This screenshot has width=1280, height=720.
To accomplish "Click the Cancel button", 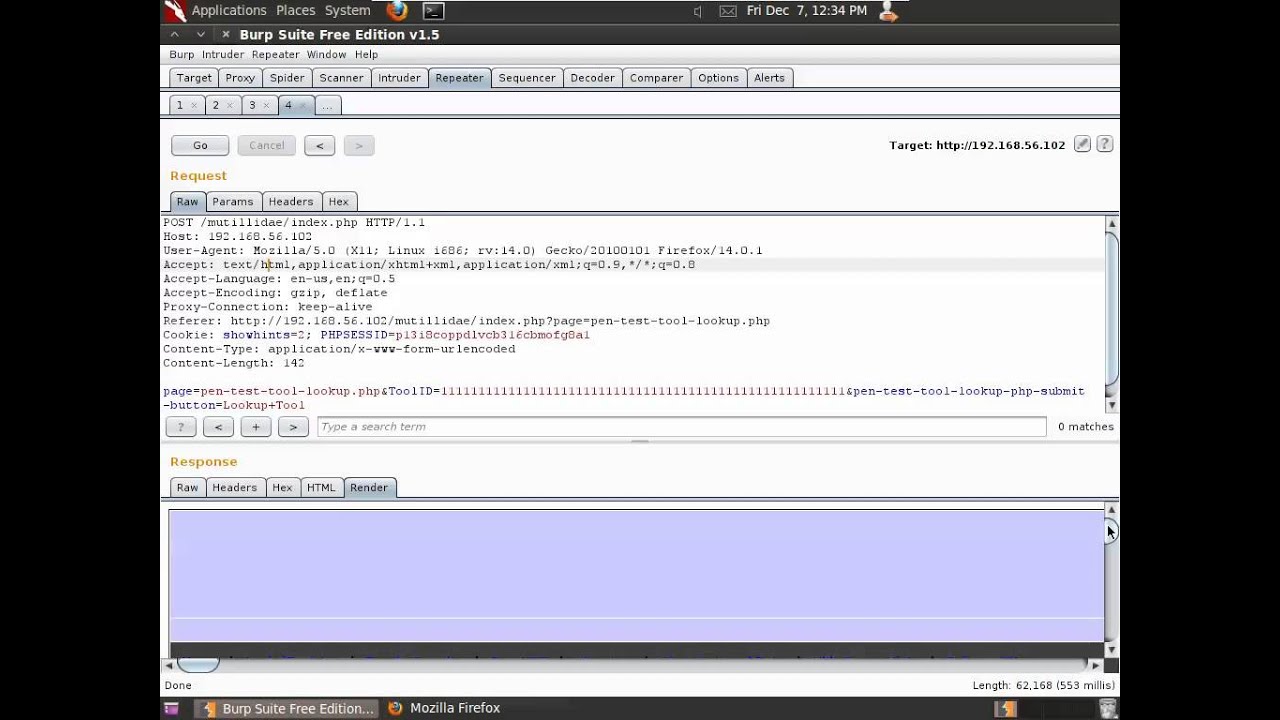I will pyautogui.click(x=267, y=146).
